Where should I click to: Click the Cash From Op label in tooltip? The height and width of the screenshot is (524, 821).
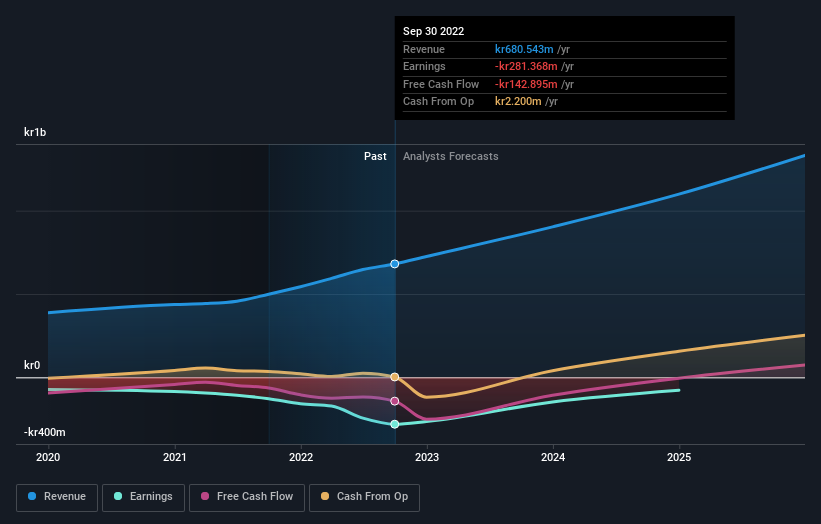click(438, 102)
